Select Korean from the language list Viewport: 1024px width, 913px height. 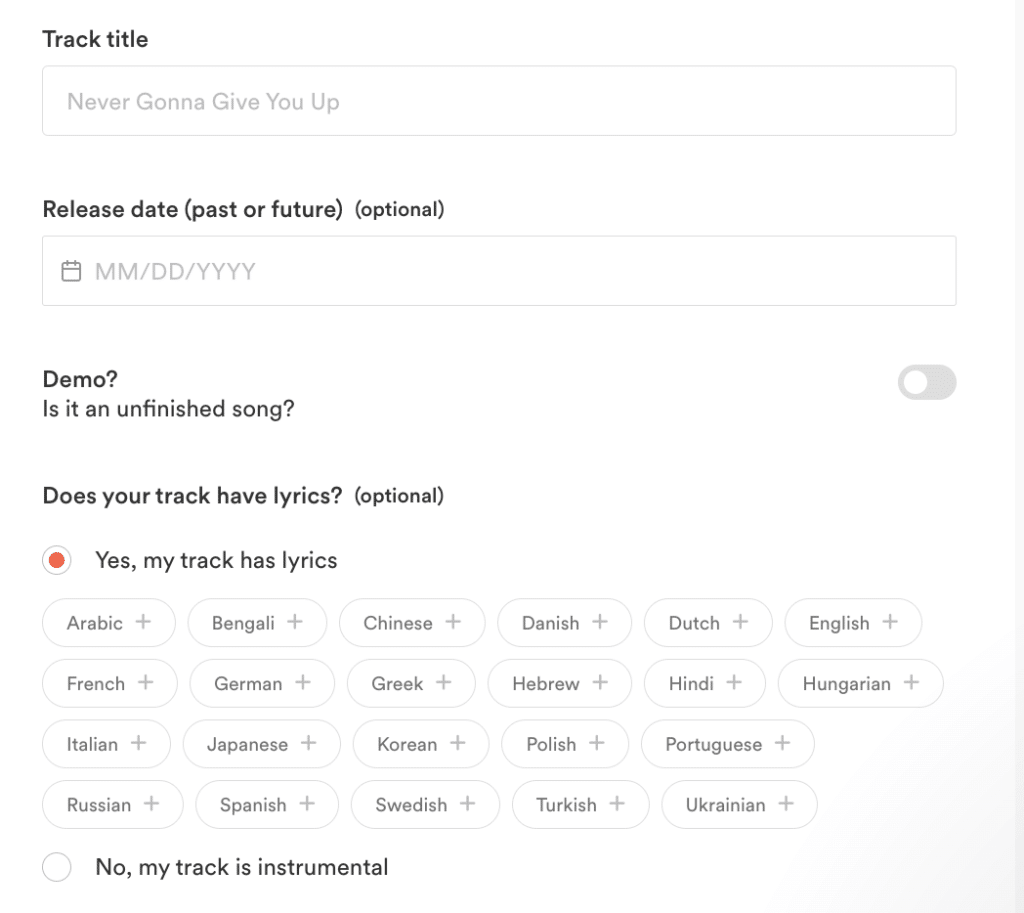click(421, 744)
